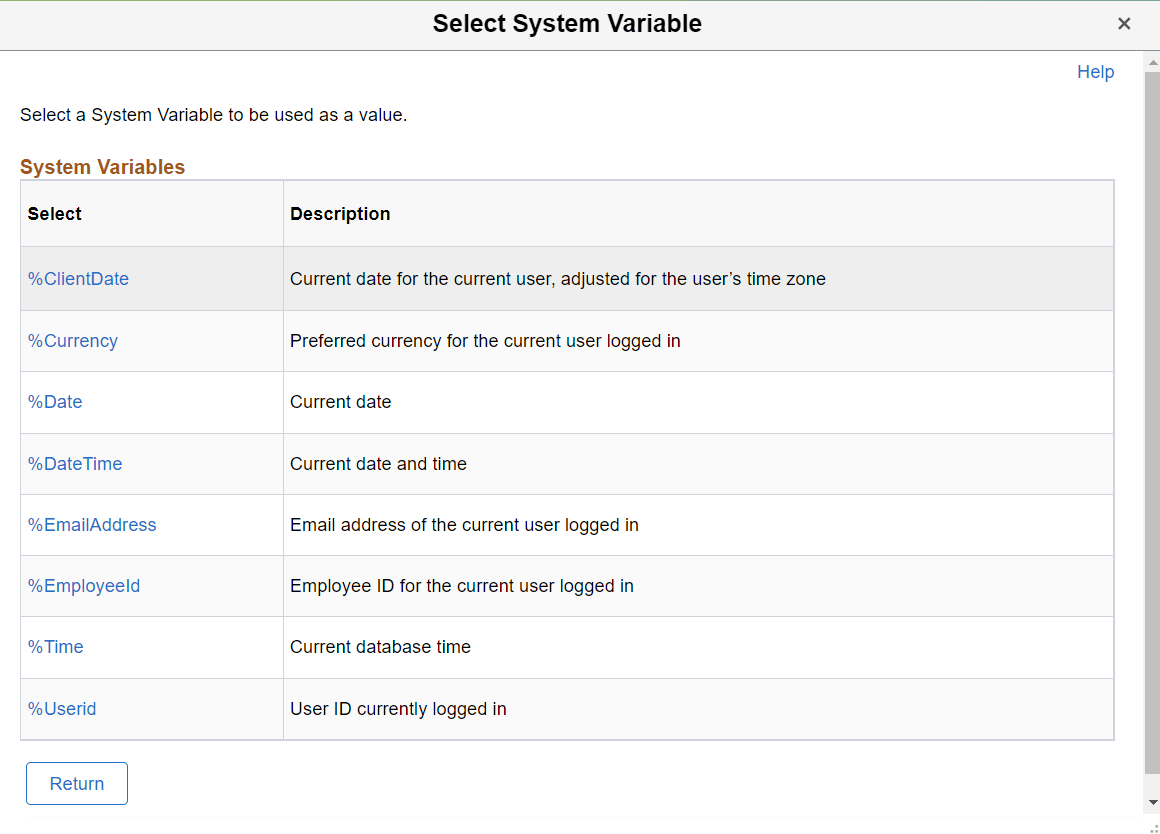Choose the %Time system variable

pos(55,647)
